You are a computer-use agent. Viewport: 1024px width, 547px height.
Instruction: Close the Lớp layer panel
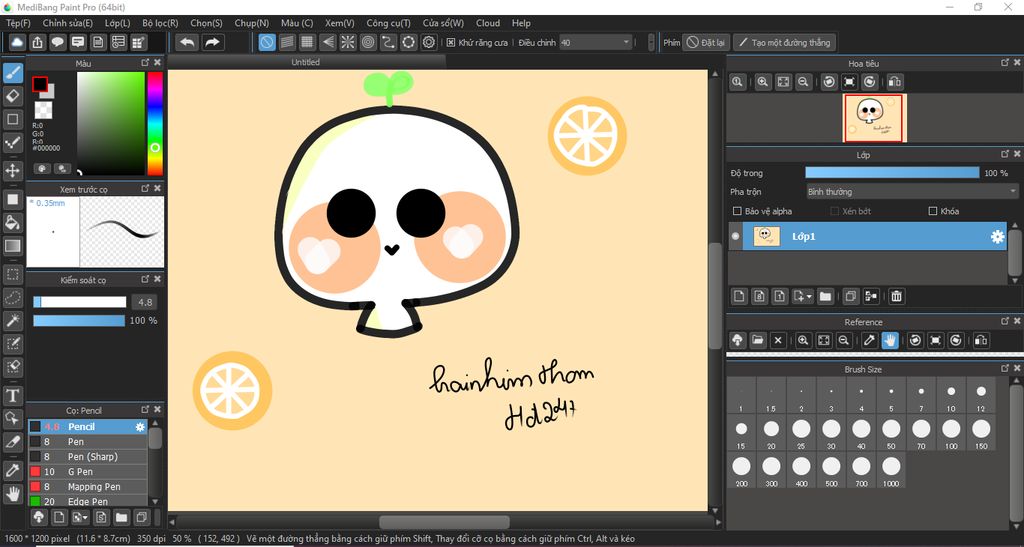pos(1017,154)
